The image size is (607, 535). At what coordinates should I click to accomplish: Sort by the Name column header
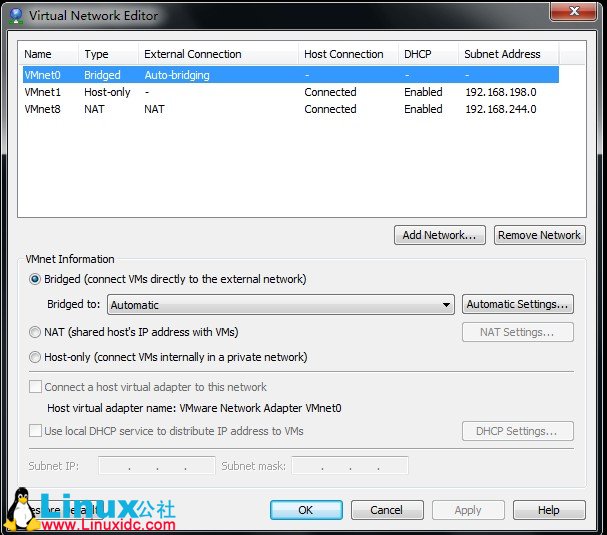48,54
